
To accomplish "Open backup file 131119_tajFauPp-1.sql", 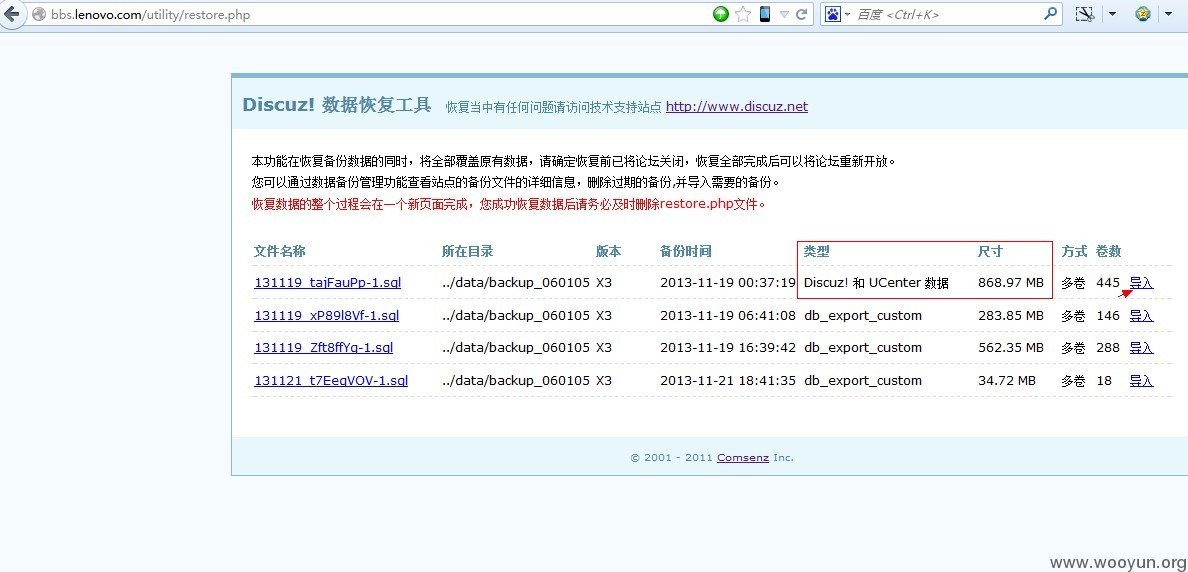I will [x=327, y=283].
